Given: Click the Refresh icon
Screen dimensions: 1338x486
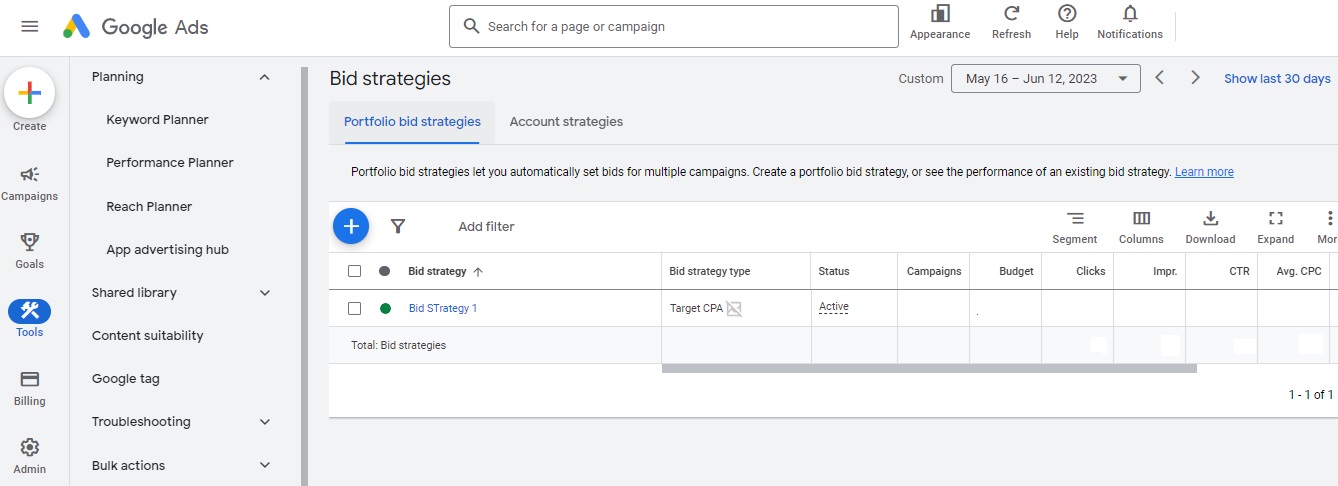Looking at the screenshot, I should point(1011,14).
